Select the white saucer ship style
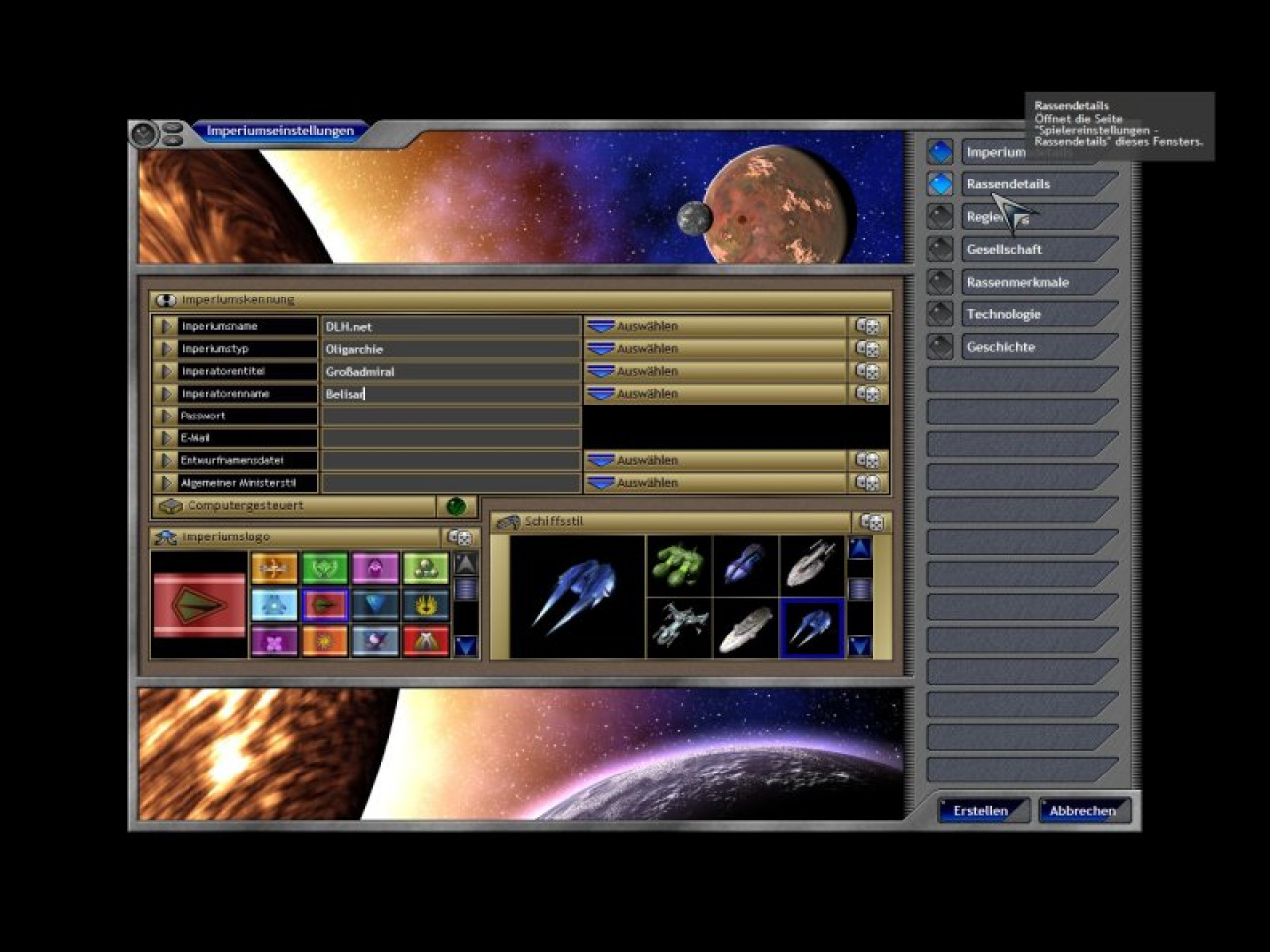Image resolution: width=1270 pixels, height=952 pixels. 812,565
